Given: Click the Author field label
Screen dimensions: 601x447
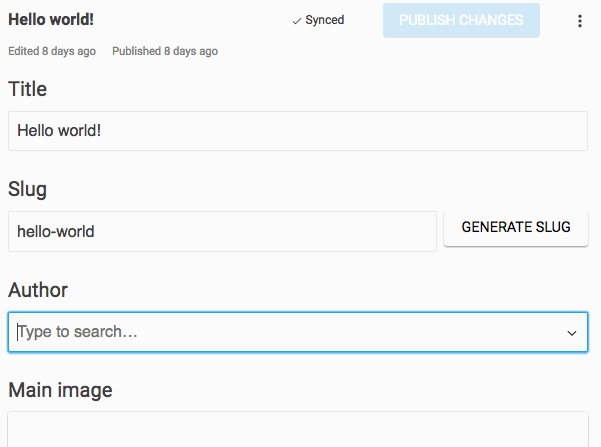Looking at the screenshot, I should pyautogui.click(x=38, y=290).
